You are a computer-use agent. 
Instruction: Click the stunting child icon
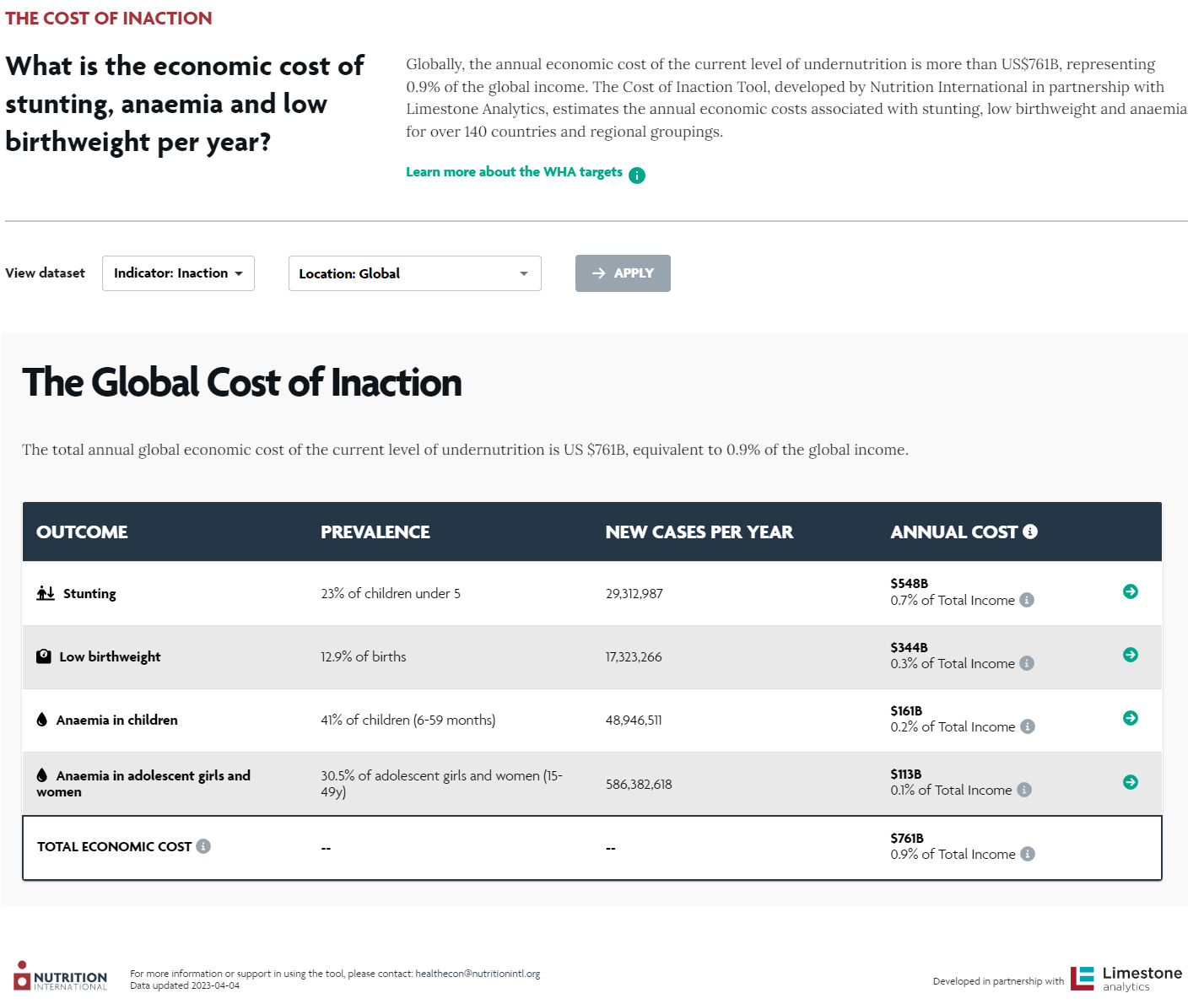pyautogui.click(x=45, y=593)
